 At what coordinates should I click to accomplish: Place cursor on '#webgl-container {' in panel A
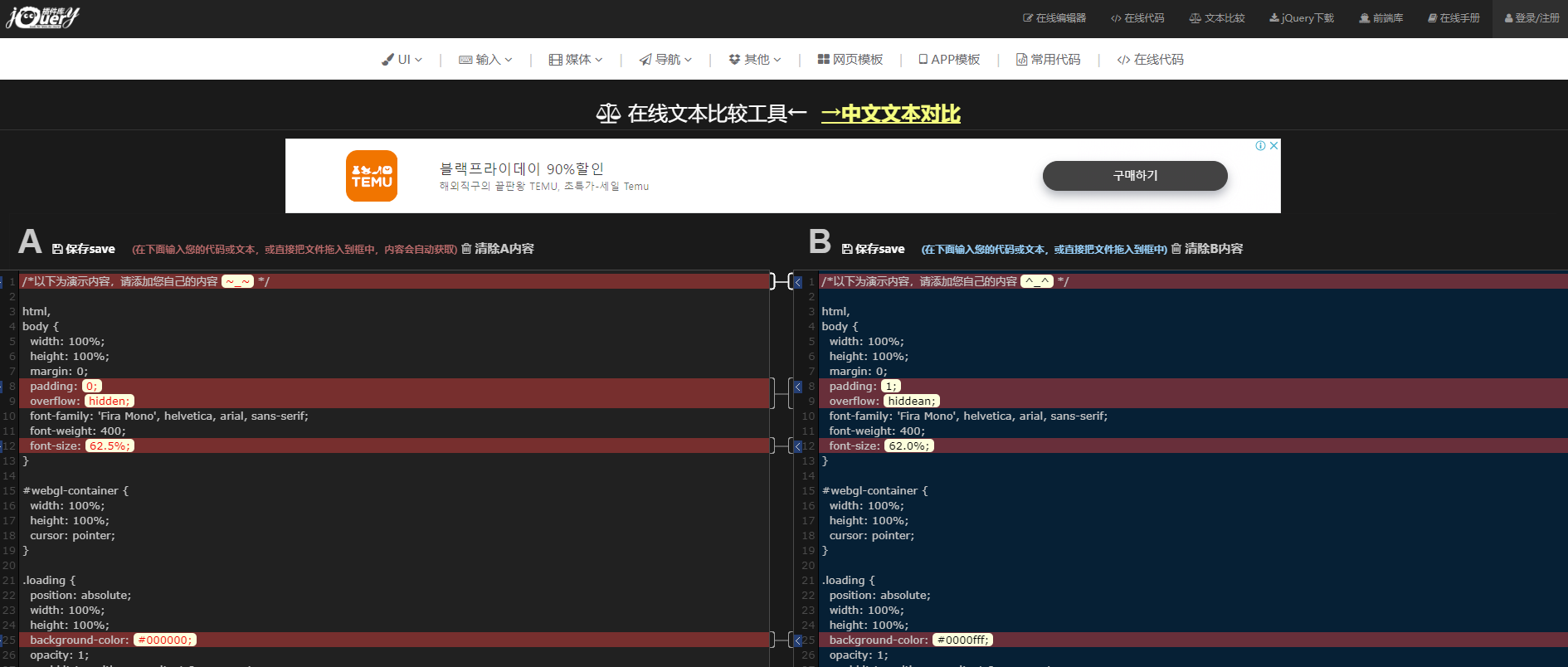(75, 491)
